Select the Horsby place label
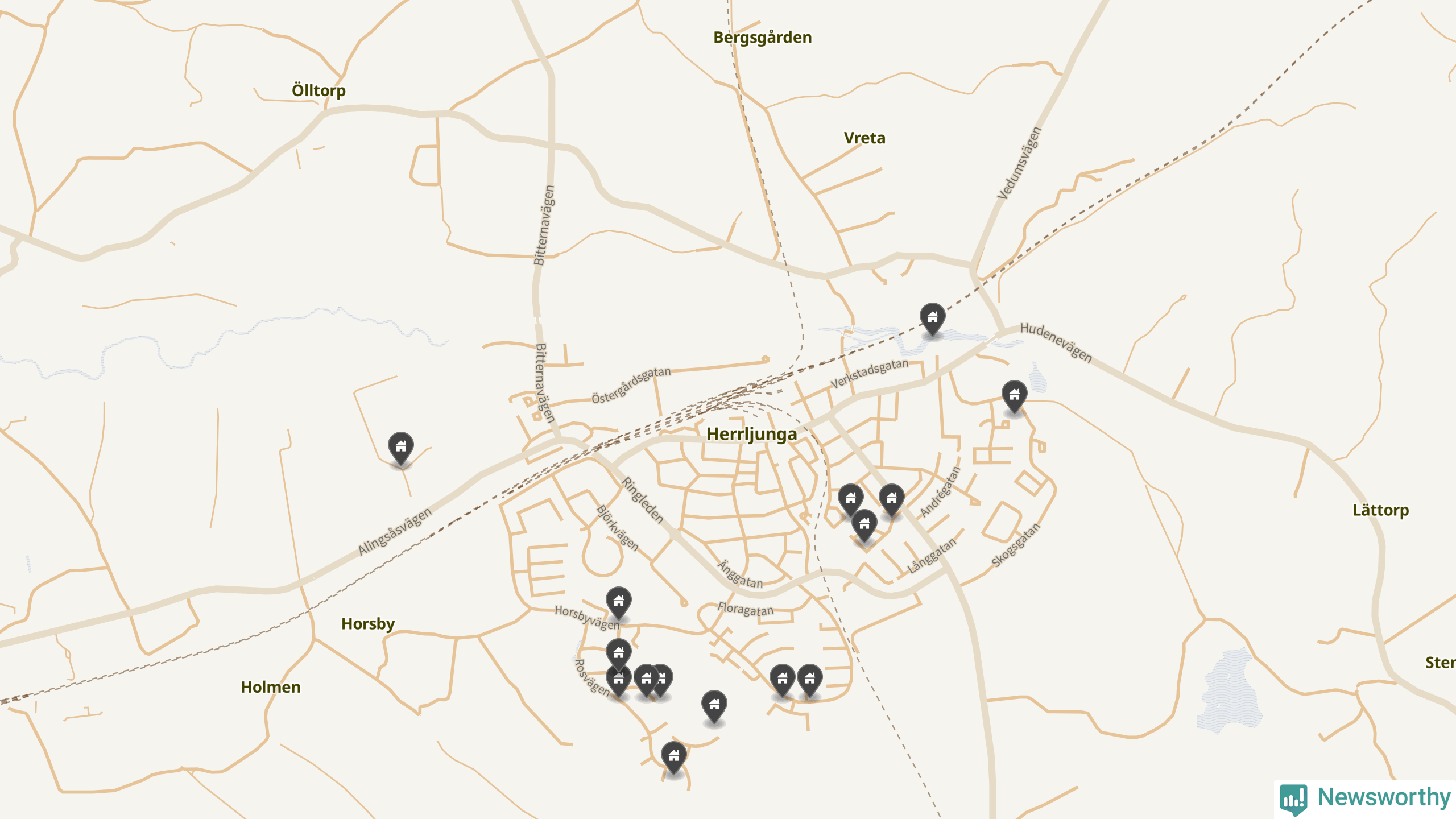The height and width of the screenshot is (819, 1456). pos(367,624)
